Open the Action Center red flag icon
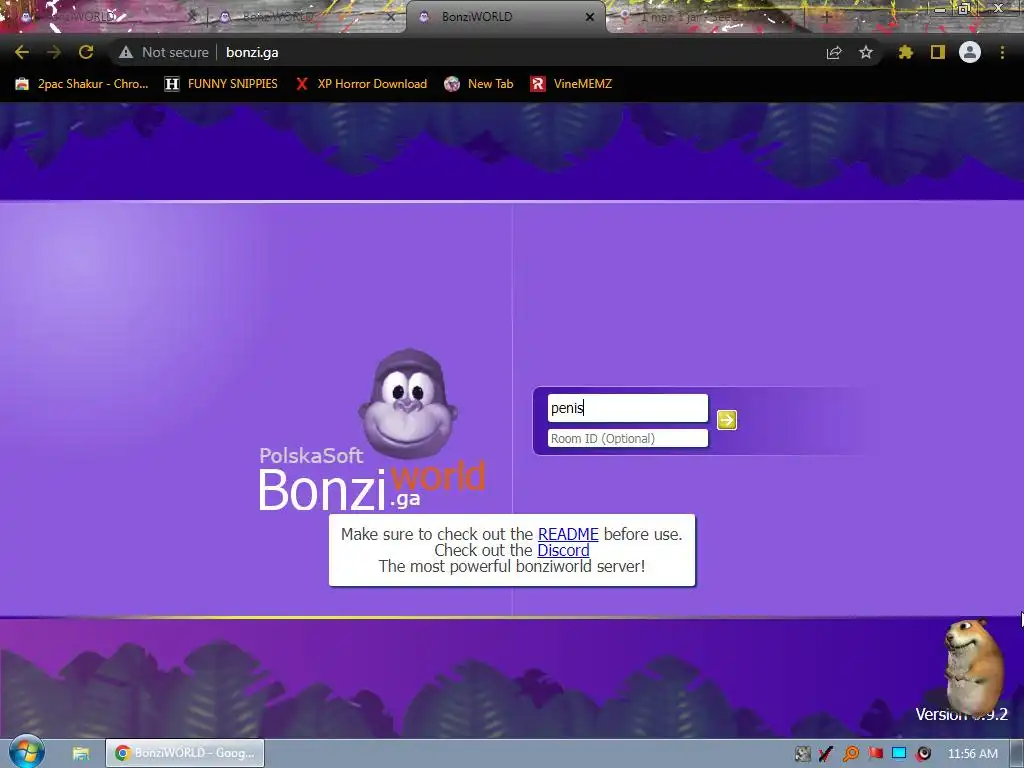 tap(876, 754)
